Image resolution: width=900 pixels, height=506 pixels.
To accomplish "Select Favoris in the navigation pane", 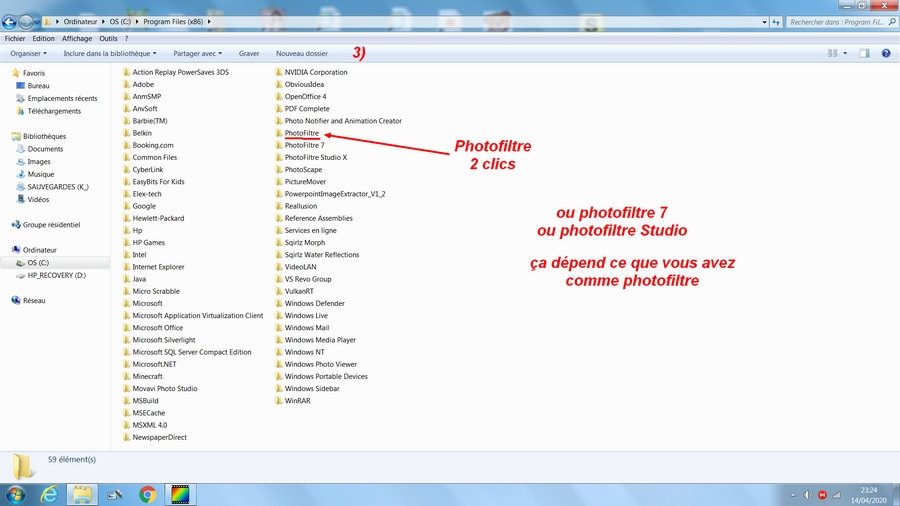I will tap(33, 73).
